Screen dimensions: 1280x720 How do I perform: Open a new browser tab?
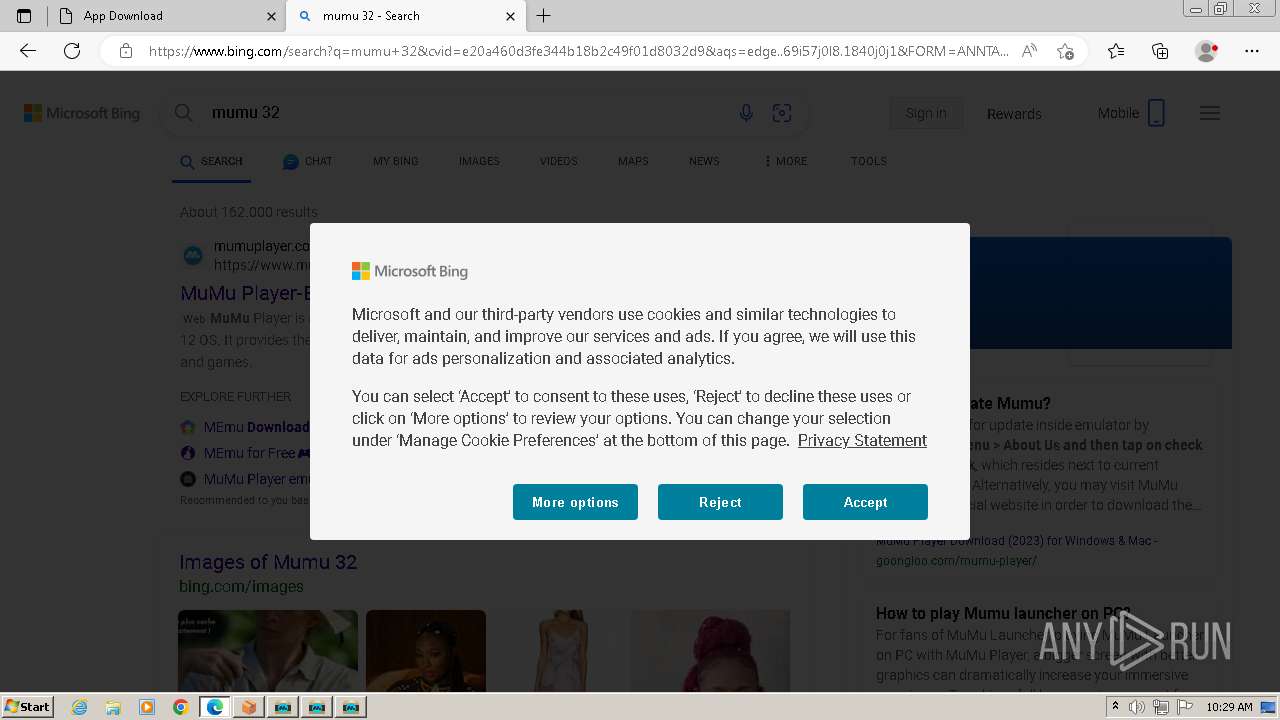point(543,16)
